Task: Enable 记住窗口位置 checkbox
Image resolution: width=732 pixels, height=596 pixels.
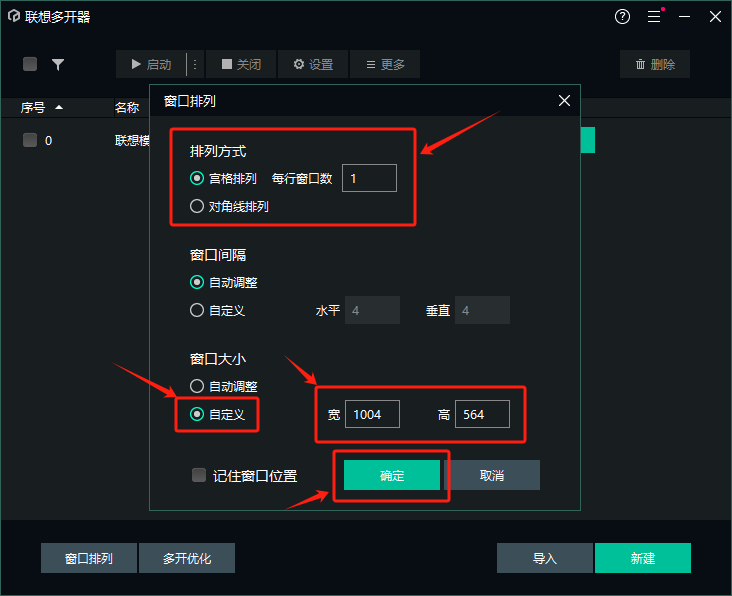Action: tap(199, 475)
